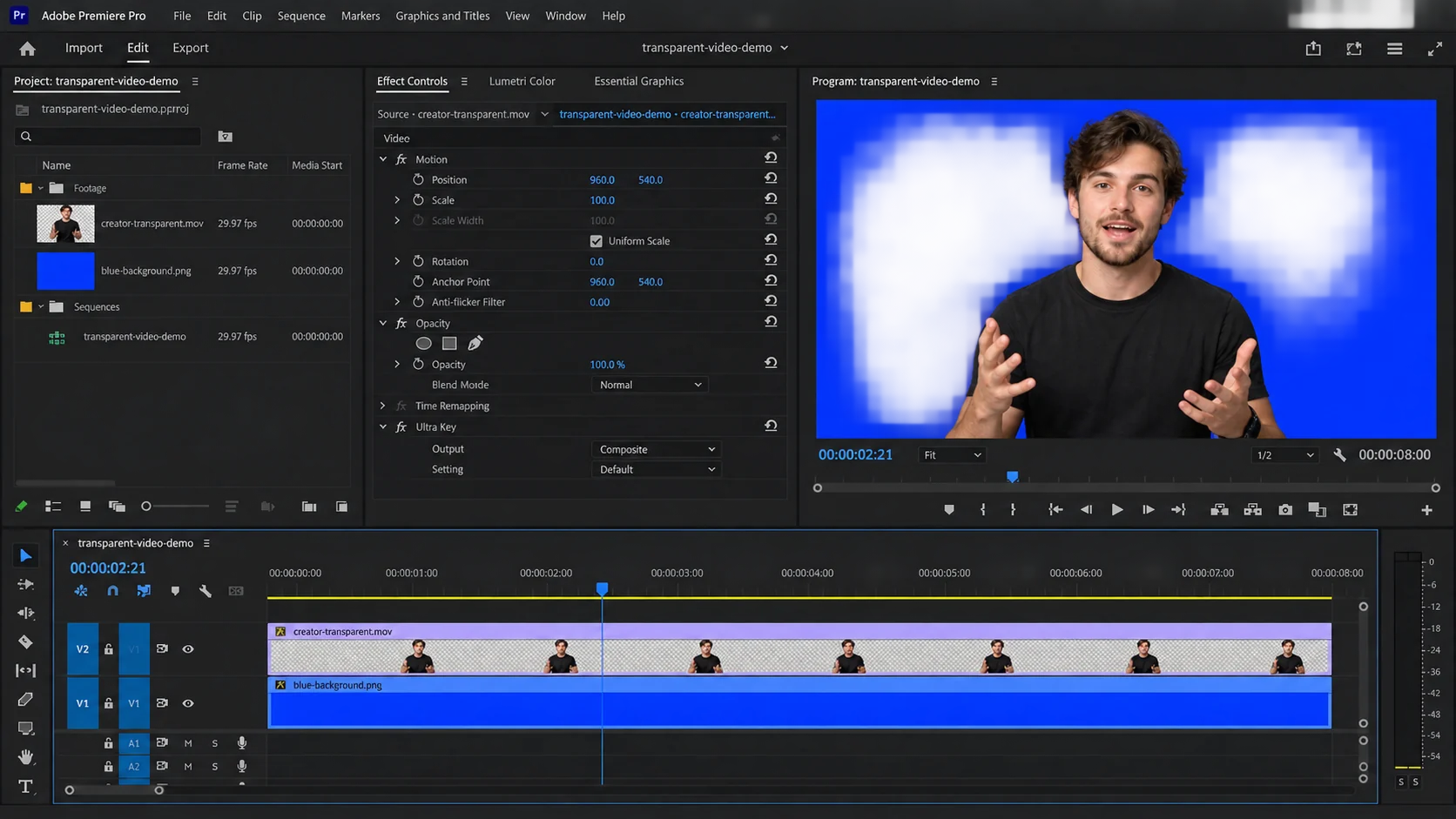Step forward one frame
The image size is (1456, 819).
coord(1148,509)
